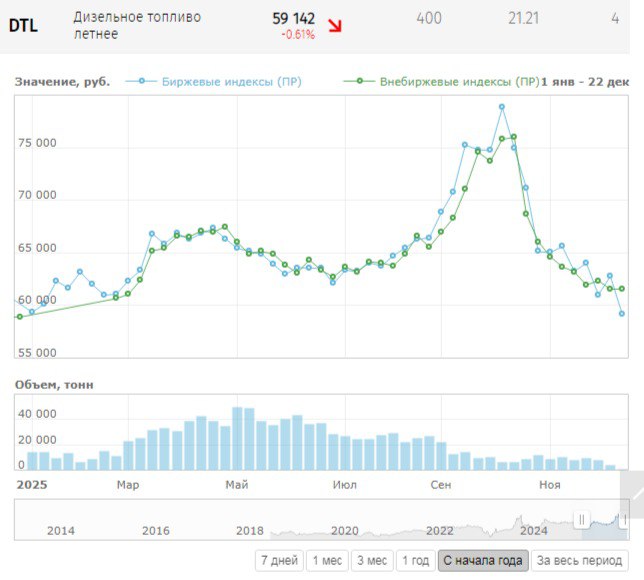Click the right navigator range handle

click(622, 519)
